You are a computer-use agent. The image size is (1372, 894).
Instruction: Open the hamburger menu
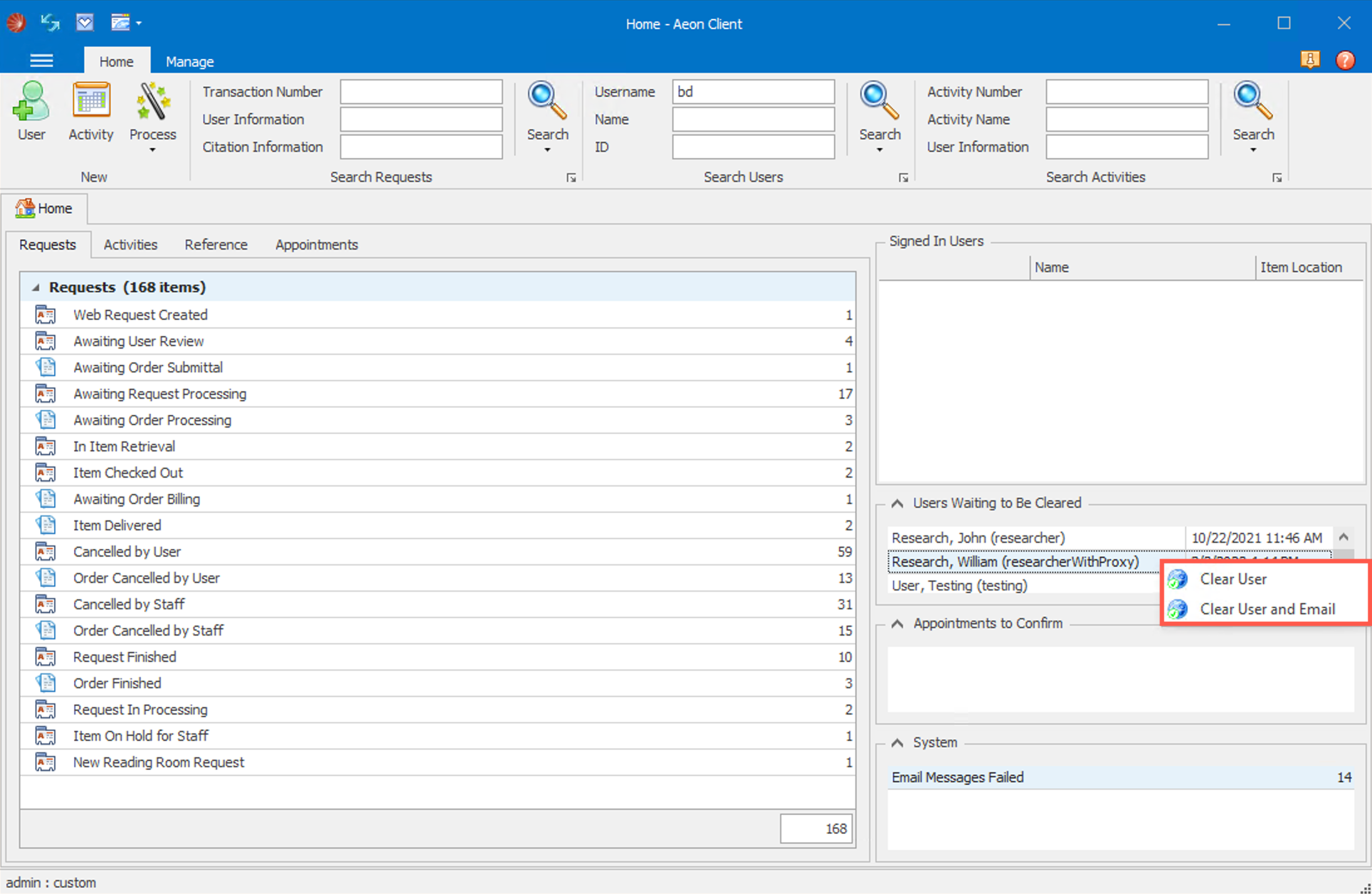point(41,60)
